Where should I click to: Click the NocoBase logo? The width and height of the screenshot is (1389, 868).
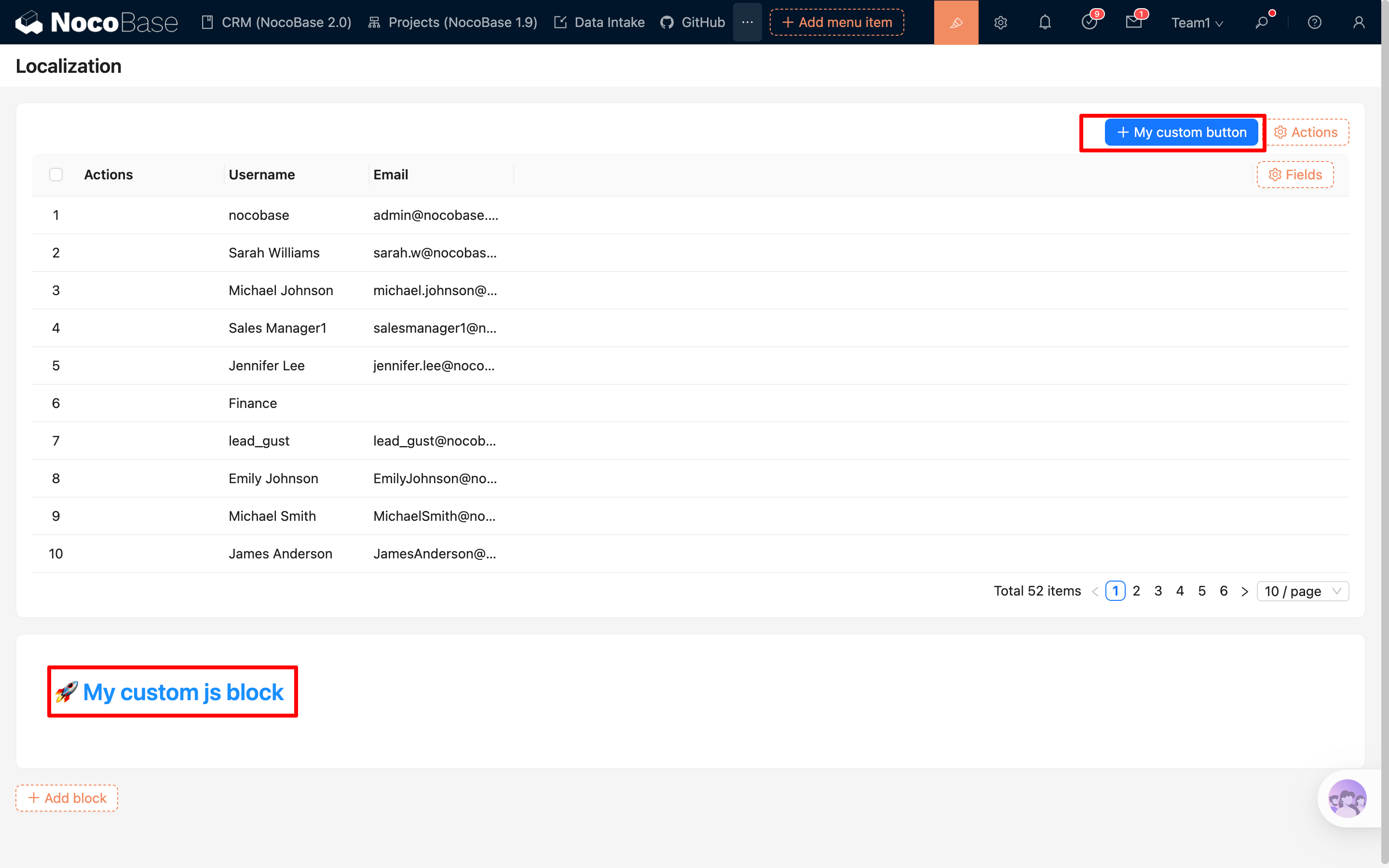(x=96, y=22)
